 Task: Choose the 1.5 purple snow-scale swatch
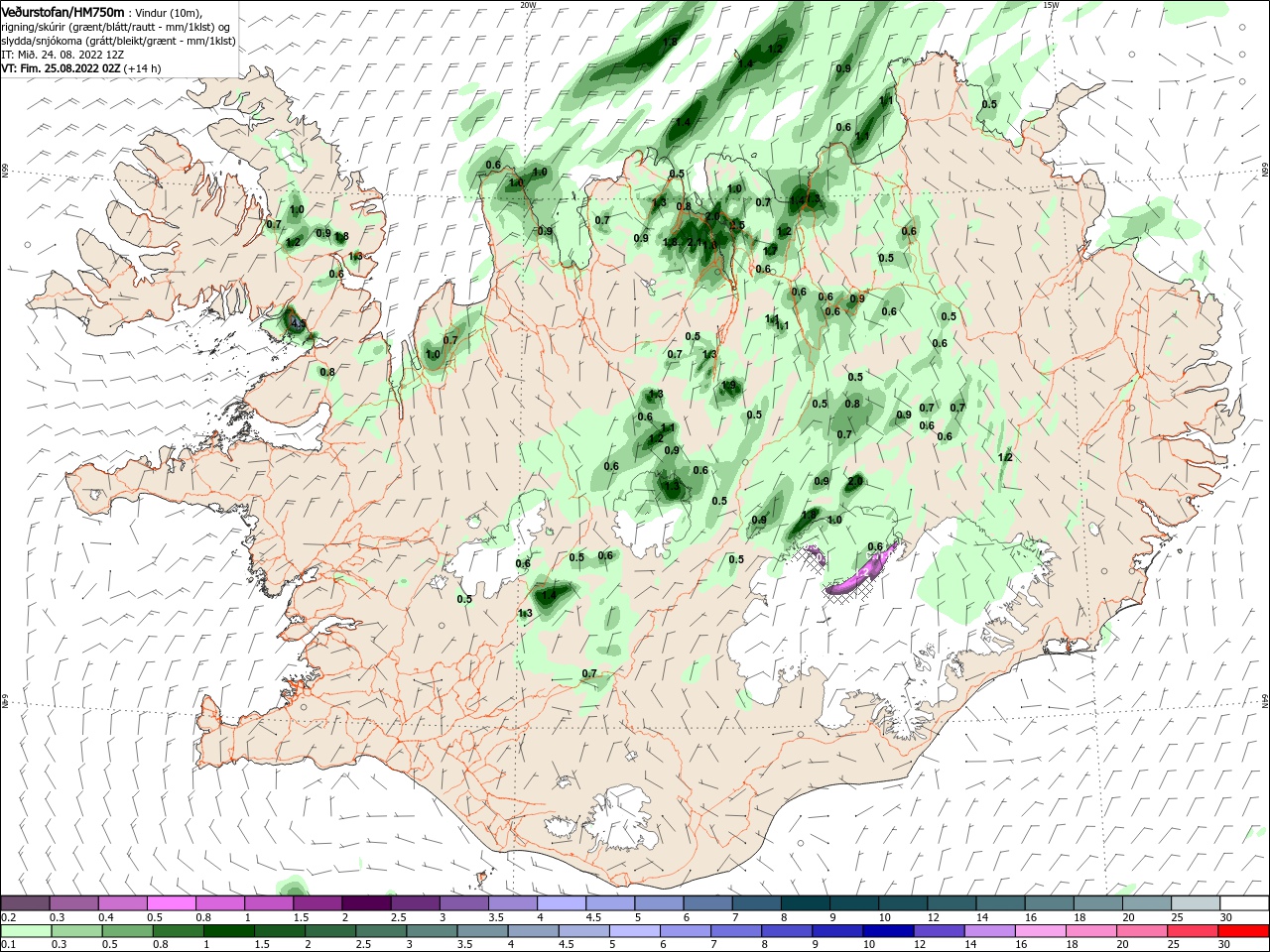pos(317,902)
